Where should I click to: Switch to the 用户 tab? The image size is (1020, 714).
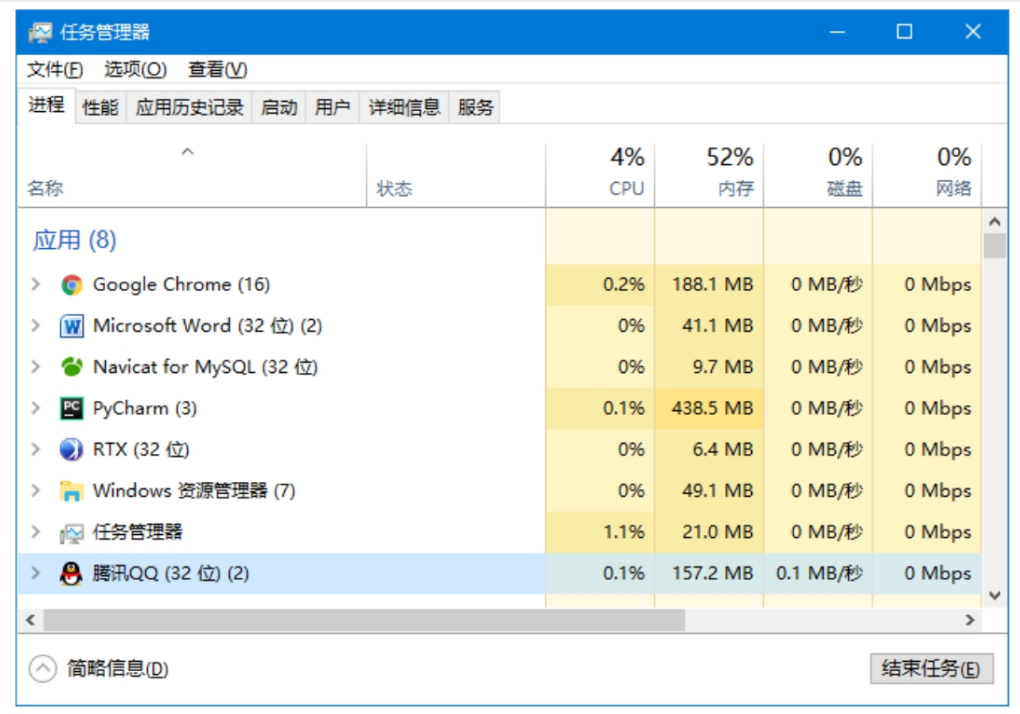[x=332, y=107]
